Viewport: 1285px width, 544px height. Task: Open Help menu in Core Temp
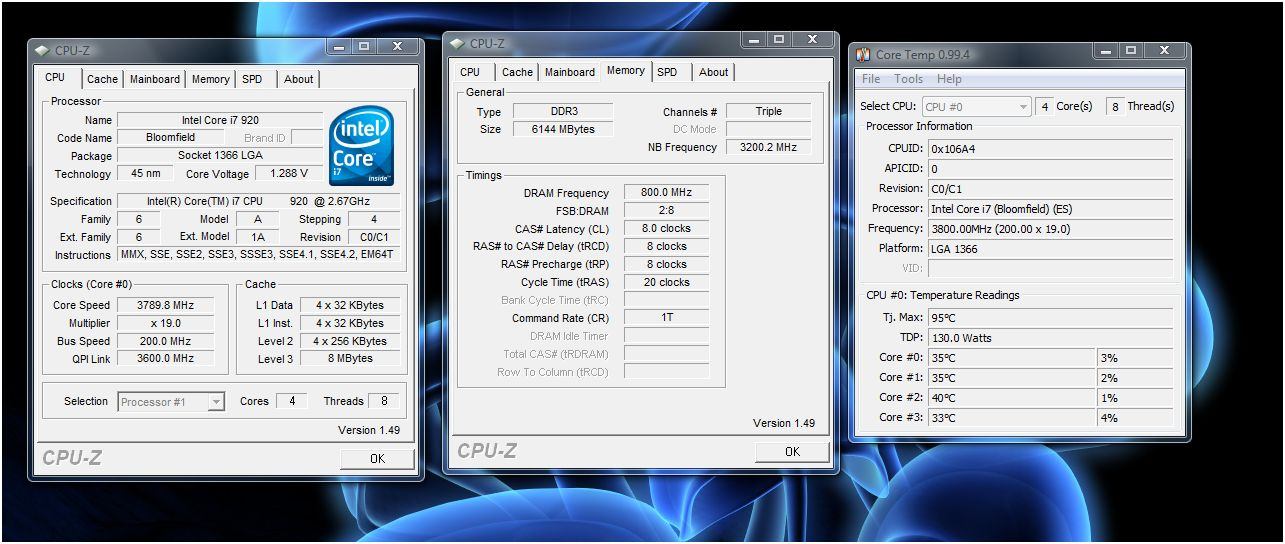949,79
